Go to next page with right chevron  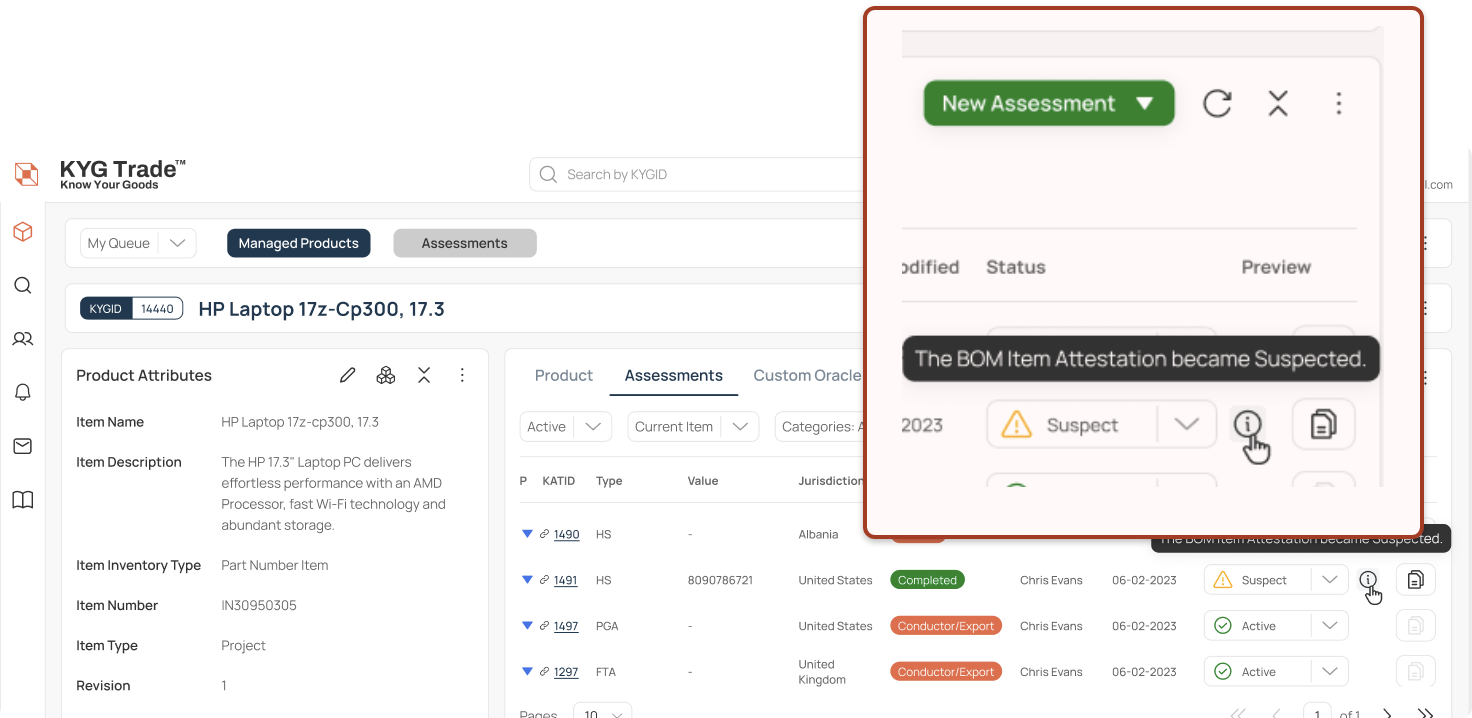tap(1387, 714)
